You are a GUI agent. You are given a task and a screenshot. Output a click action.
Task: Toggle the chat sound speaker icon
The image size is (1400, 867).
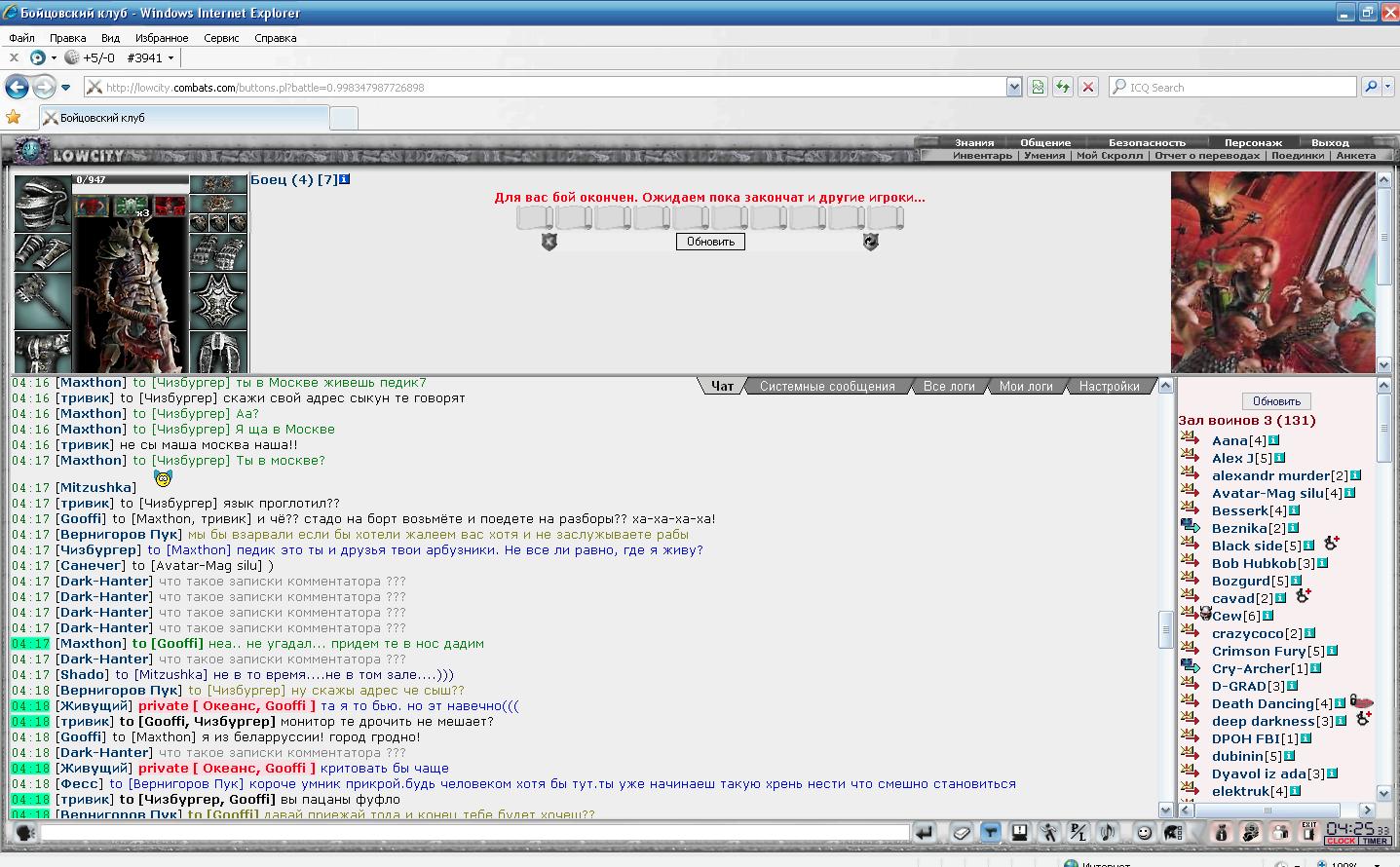pos(1107,832)
